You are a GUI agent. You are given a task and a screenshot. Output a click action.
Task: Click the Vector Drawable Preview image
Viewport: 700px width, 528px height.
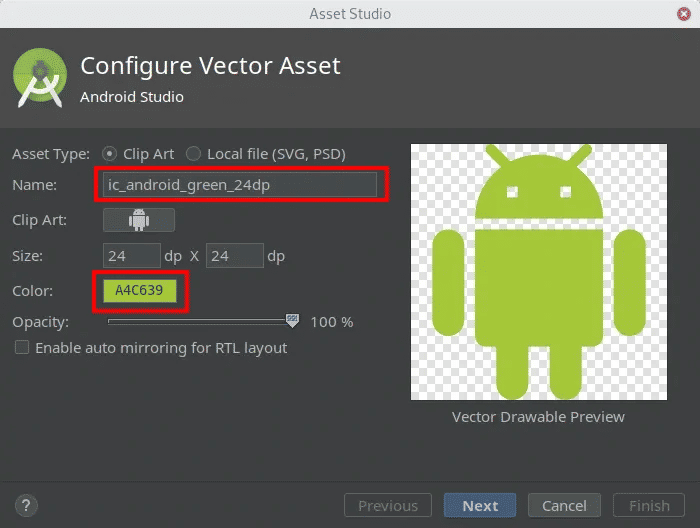coord(539,272)
